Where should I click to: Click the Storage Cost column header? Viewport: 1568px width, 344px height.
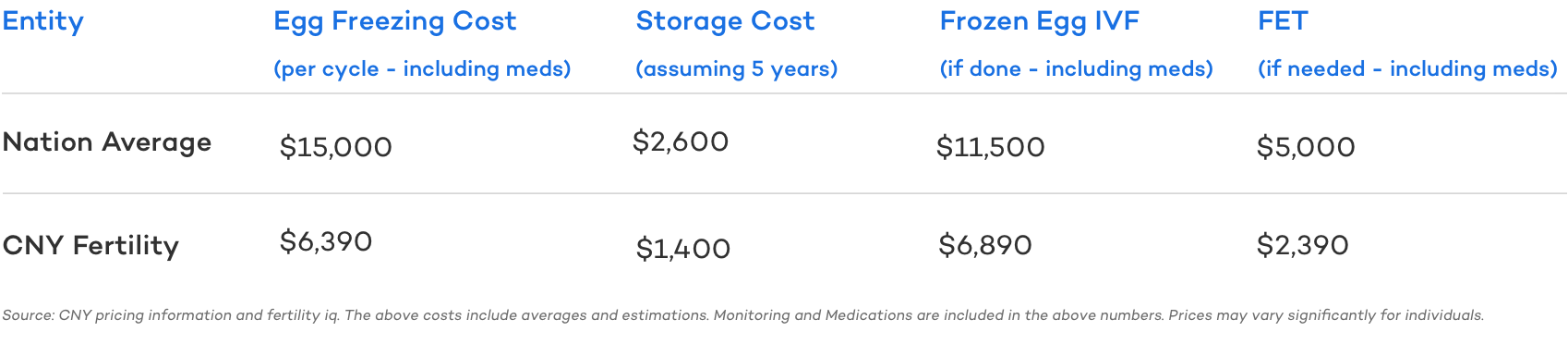(x=725, y=21)
